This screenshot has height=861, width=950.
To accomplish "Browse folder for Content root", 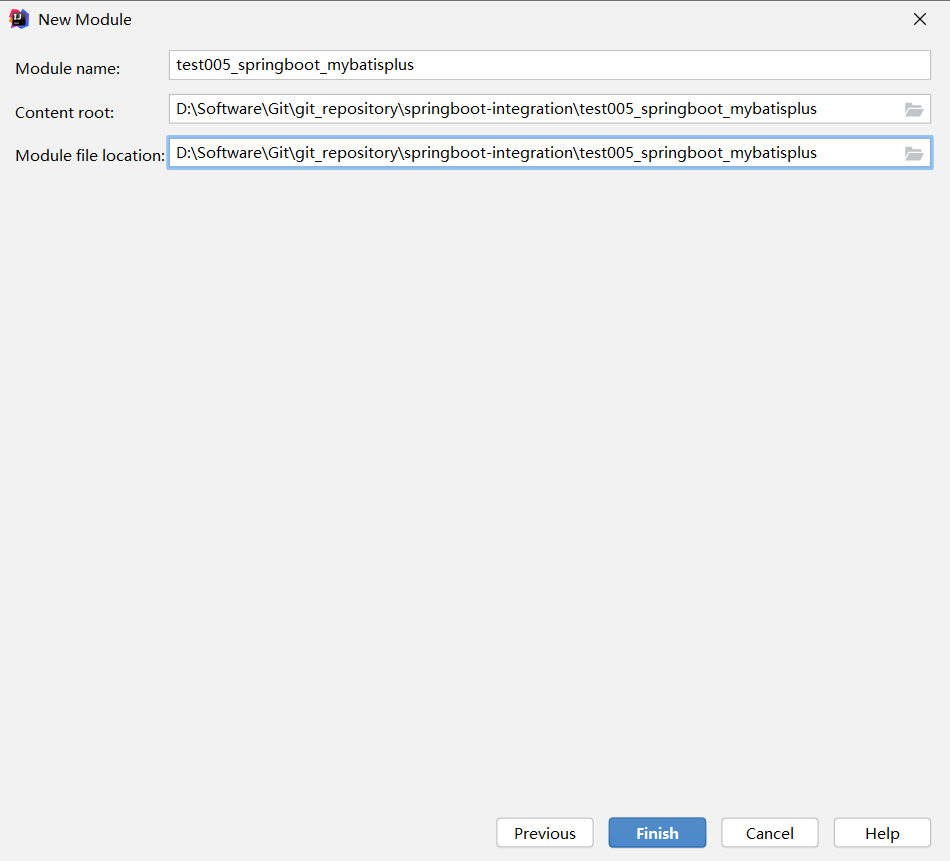I will click(914, 110).
